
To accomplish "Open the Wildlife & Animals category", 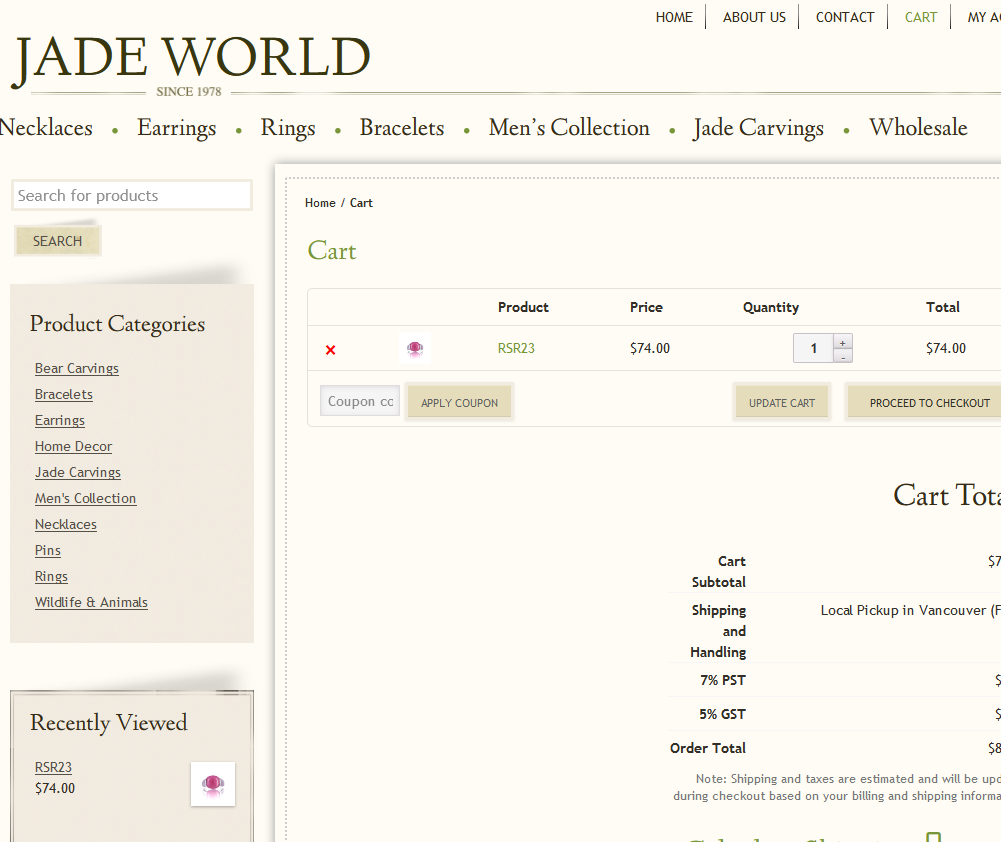I will 91,602.
